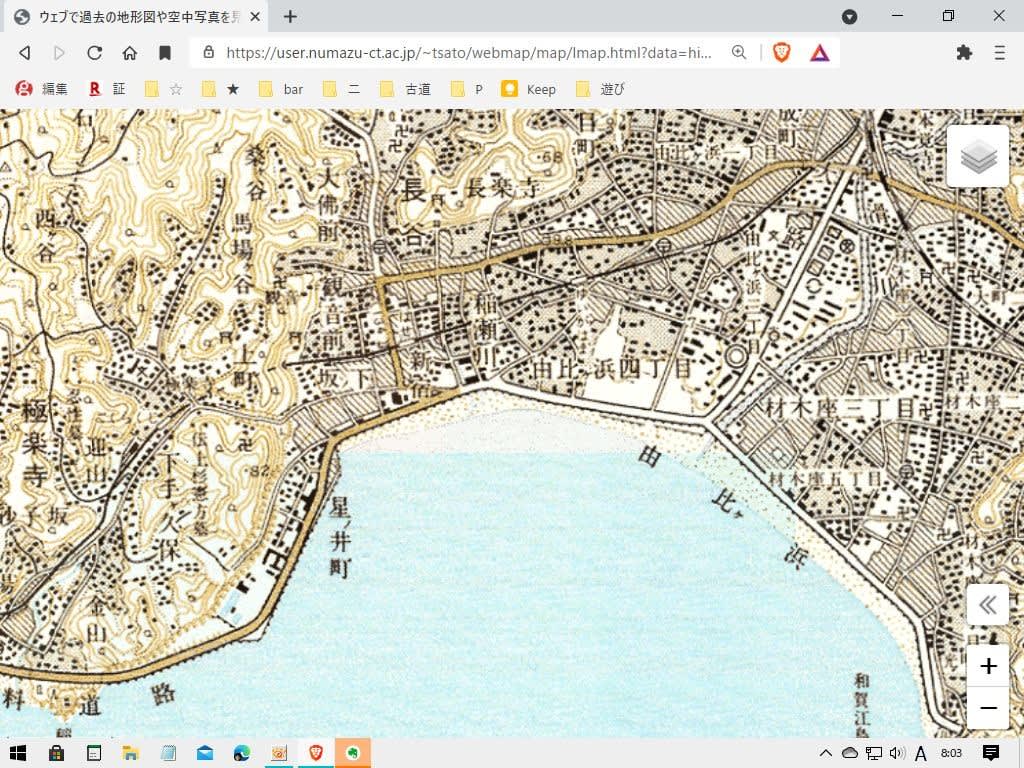Open the Keep bookmark
The image size is (1024, 768).
(x=529, y=89)
